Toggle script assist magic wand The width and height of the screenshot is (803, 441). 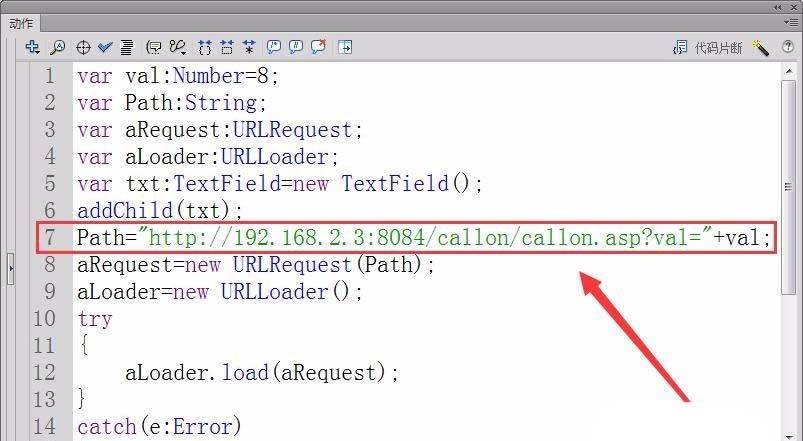coord(760,48)
